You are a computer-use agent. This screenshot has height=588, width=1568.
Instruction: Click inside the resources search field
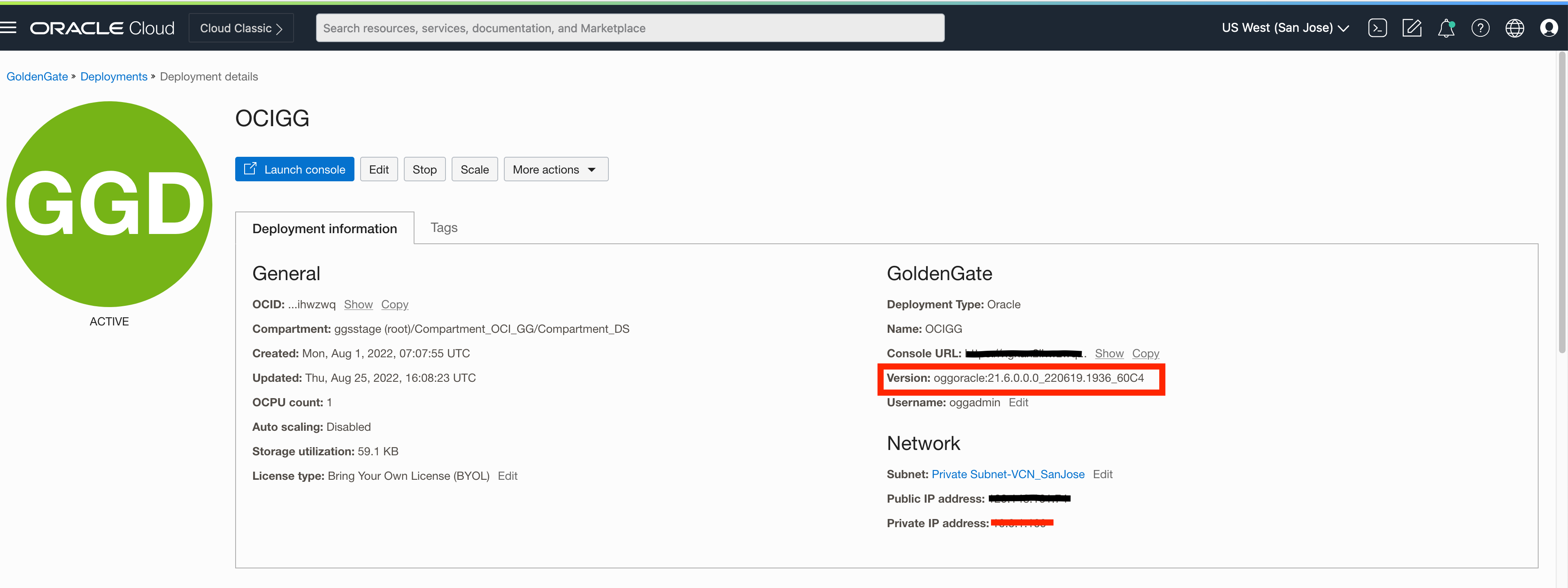point(630,27)
